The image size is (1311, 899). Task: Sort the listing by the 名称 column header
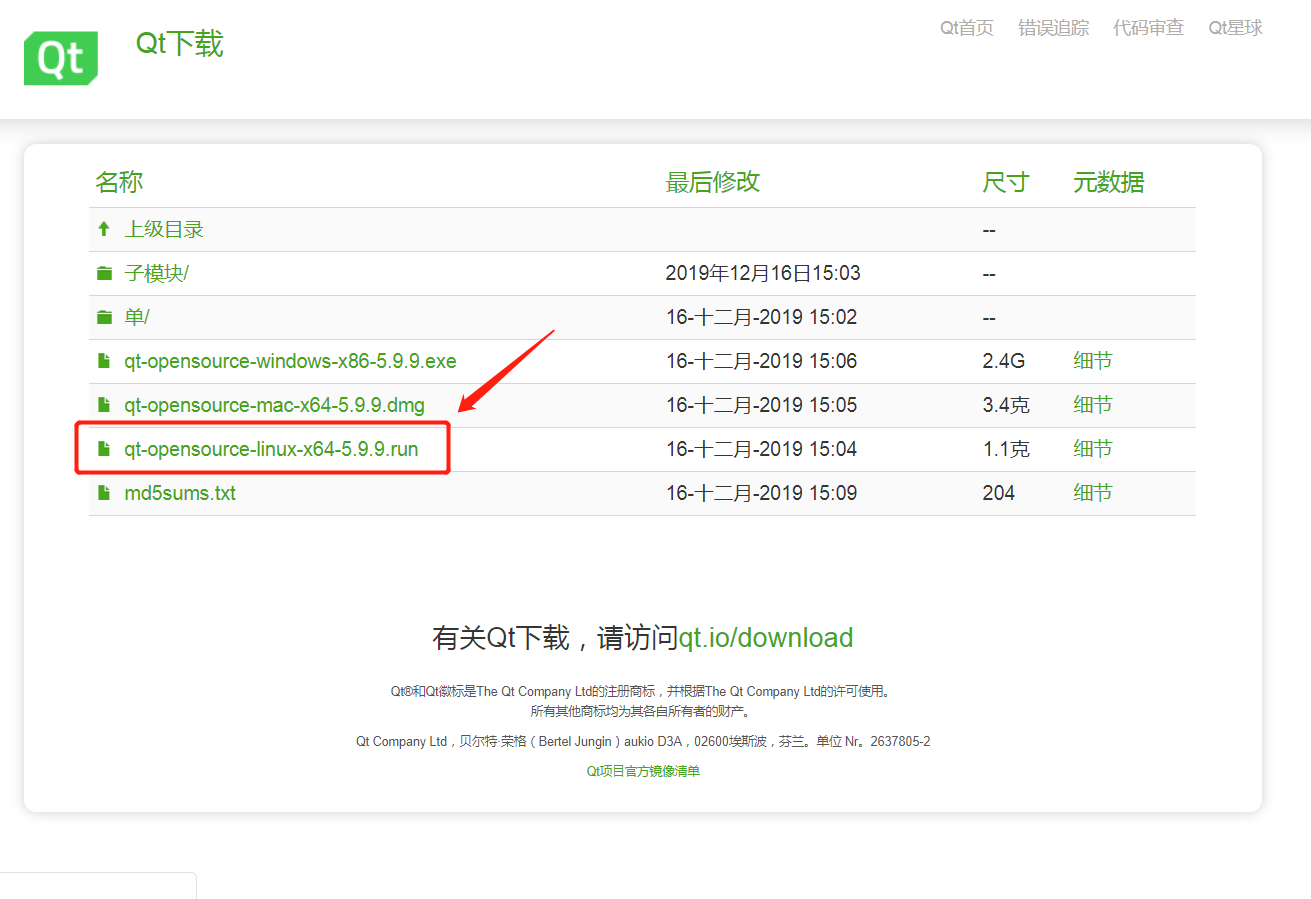tap(117, 182)
